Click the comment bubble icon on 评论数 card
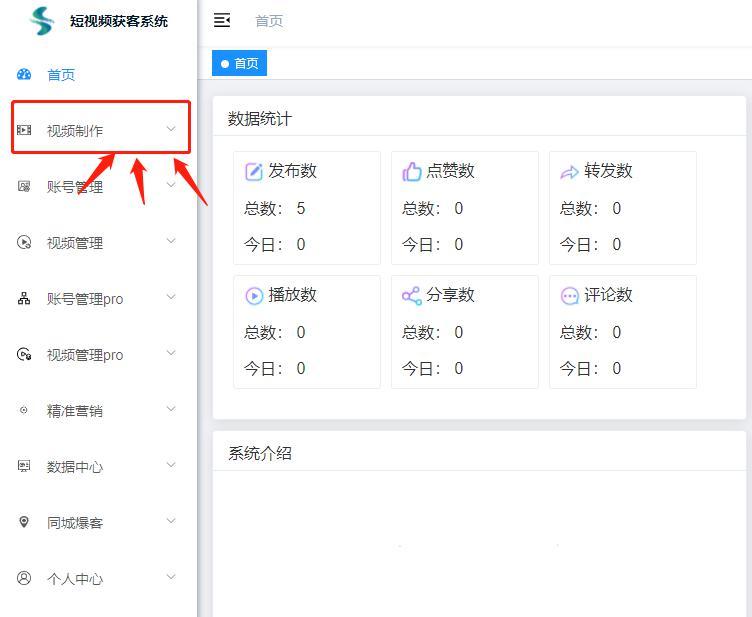Image resolution: width=752 pixels, height=617 pixels. click(x=569, y=296)
